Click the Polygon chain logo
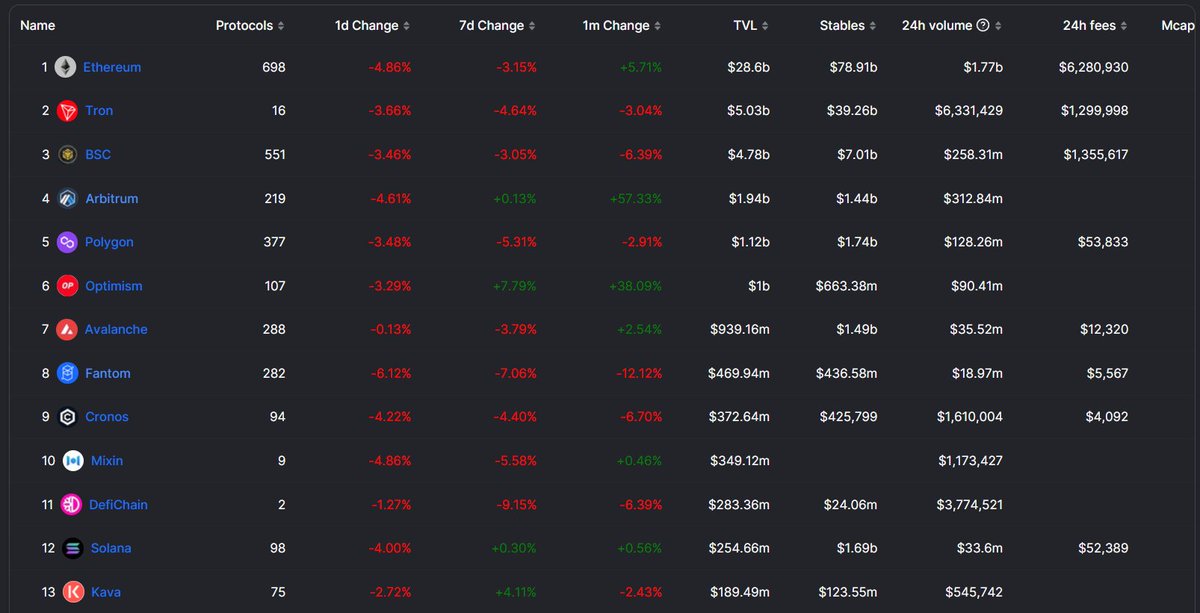 (66, 242)
